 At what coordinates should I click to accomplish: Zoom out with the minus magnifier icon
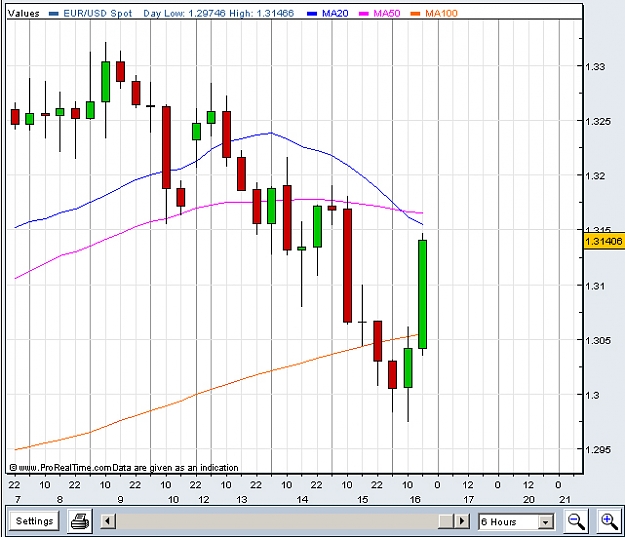coord(576,521)
